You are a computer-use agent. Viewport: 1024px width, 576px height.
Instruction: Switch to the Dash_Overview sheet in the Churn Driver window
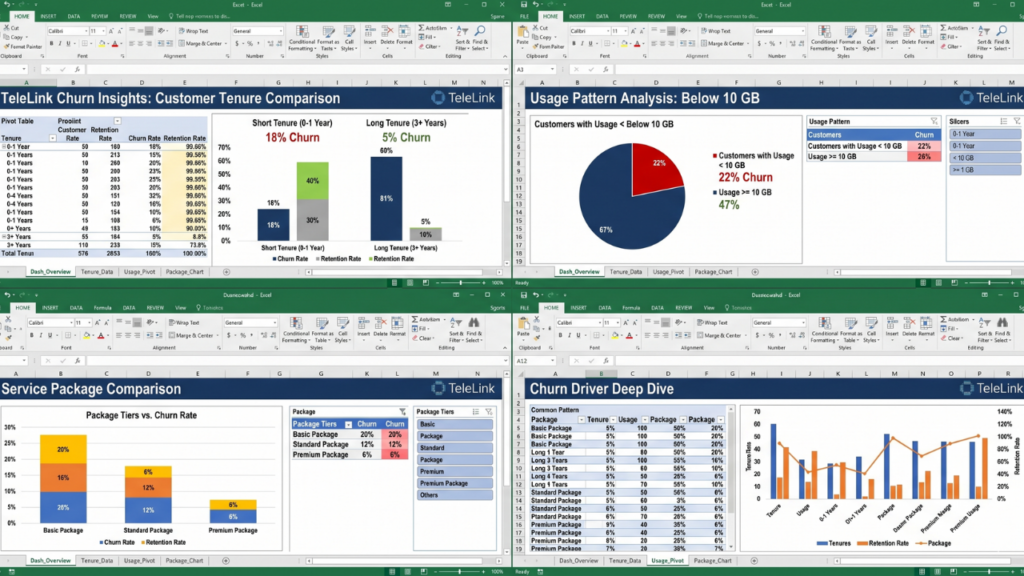click(x=578, y=560)
